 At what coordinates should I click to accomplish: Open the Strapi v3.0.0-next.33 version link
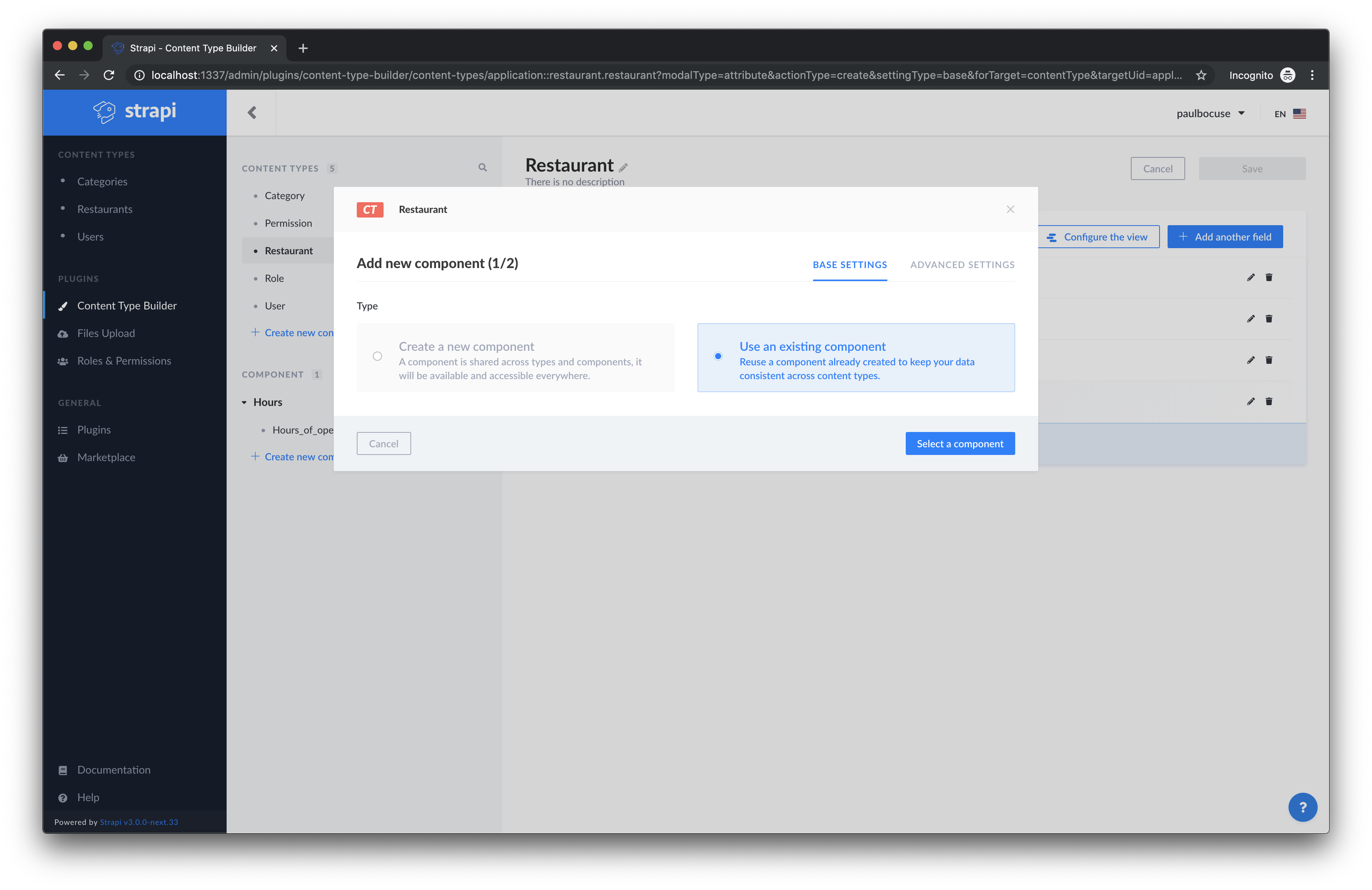coord(139,822)
